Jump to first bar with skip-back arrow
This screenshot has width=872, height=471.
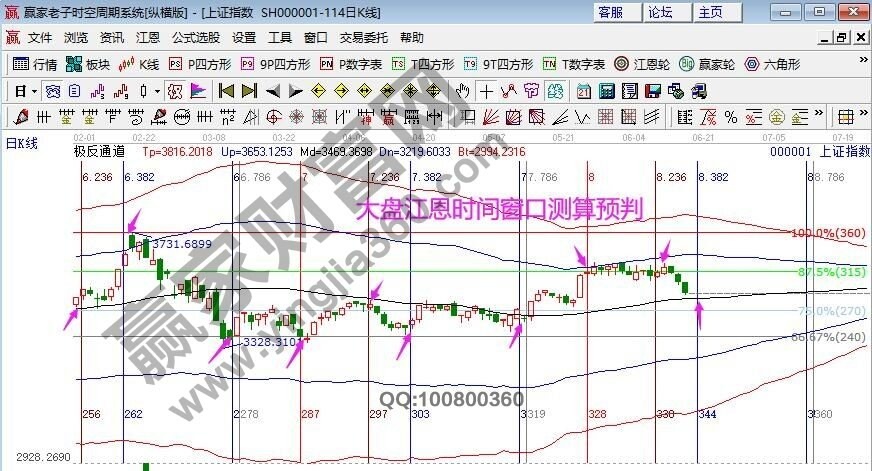[226, 91]
